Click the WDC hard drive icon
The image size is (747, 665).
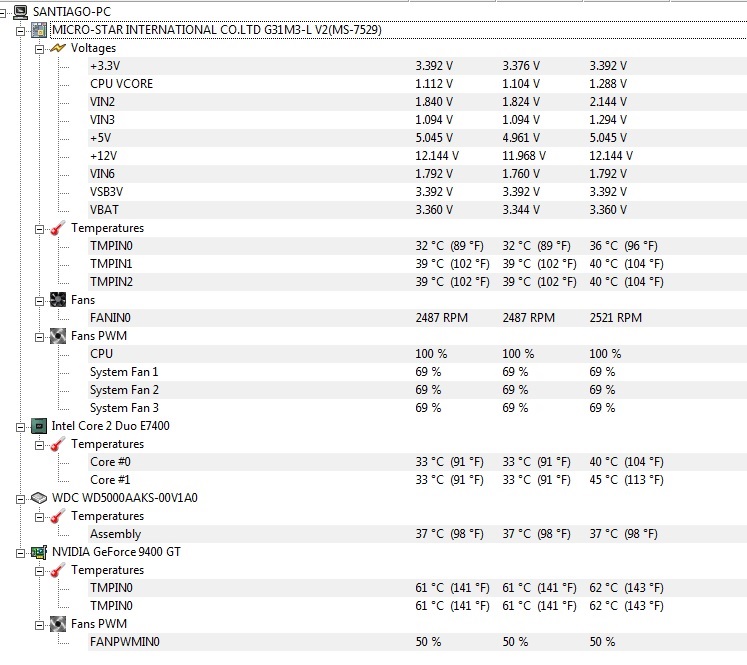tap(39, 498)
